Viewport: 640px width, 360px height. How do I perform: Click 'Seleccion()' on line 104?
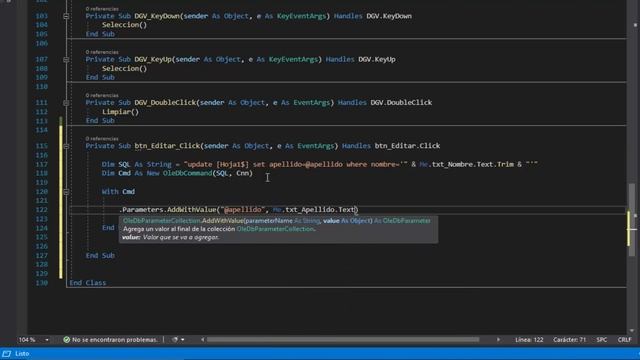[124, 25]
